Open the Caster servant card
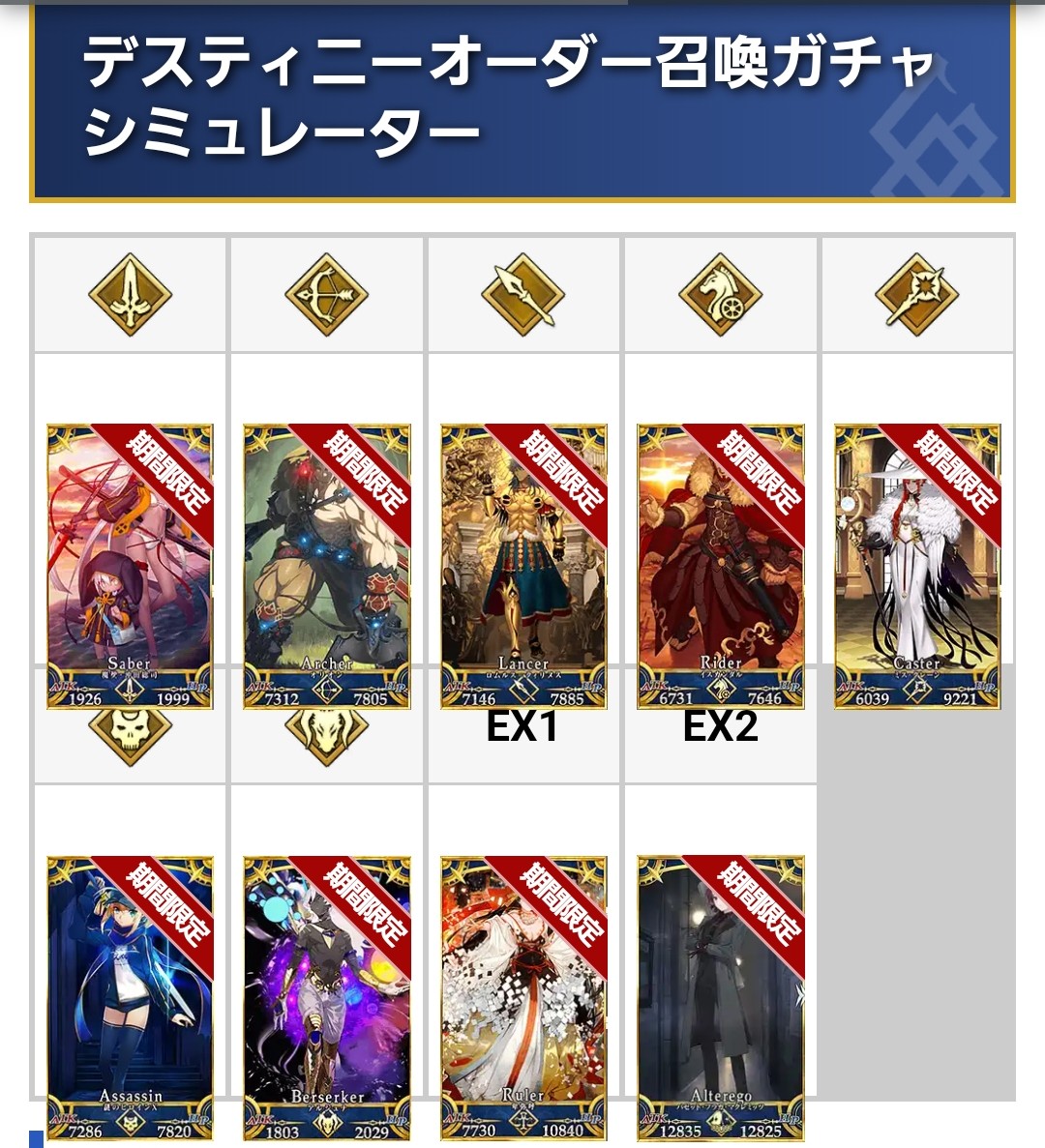 pos(917,567)
